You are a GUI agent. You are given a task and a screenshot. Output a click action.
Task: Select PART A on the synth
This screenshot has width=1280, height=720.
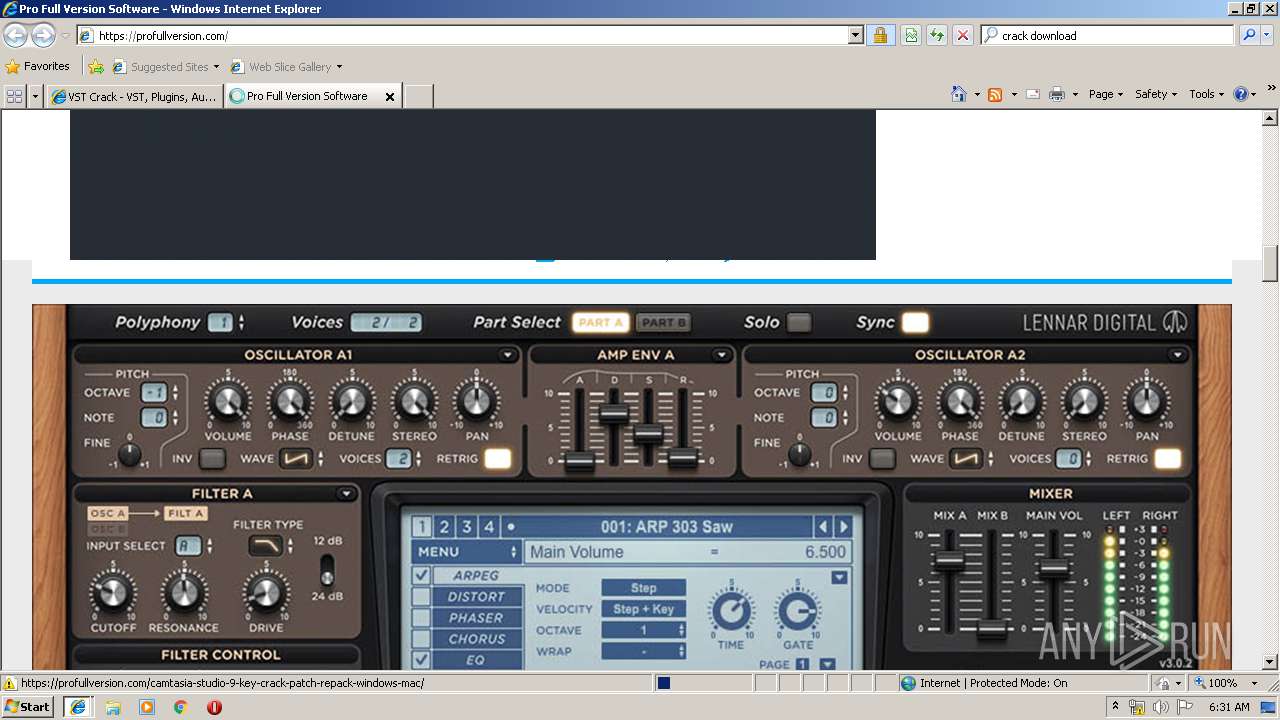[x=601, y=322]
